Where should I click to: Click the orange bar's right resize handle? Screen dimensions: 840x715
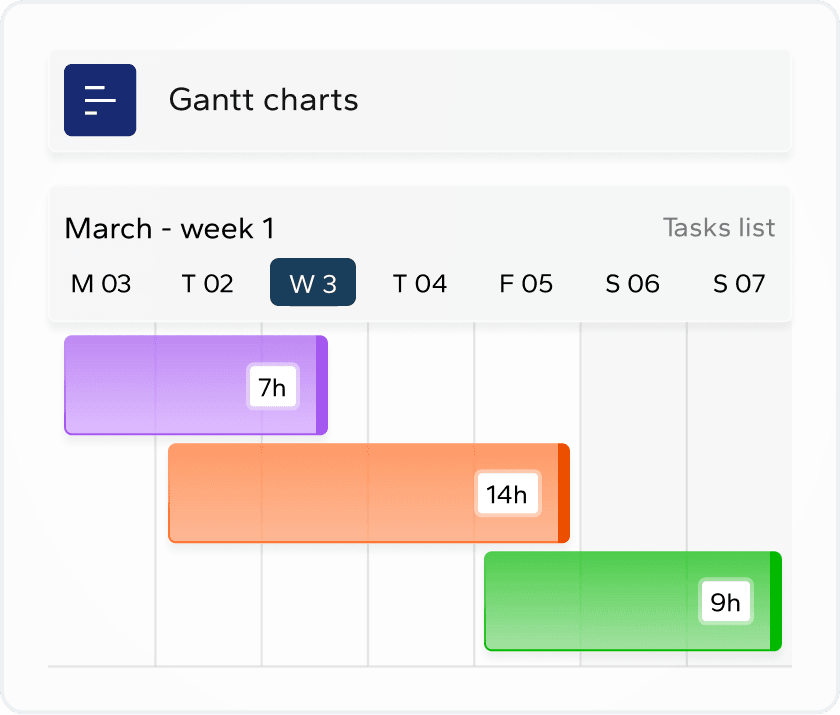tap(564, 493)
